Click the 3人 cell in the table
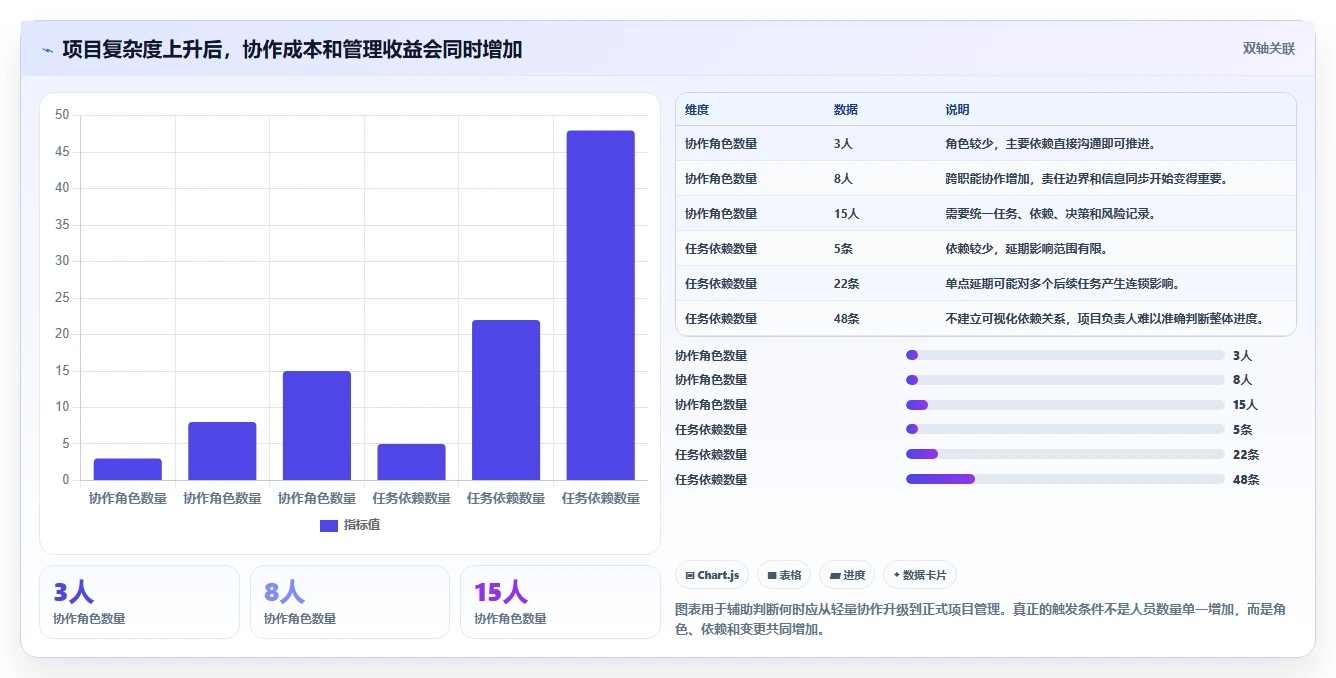The height and width of the screenshot is (678, 1336). (x=843, y=144)
